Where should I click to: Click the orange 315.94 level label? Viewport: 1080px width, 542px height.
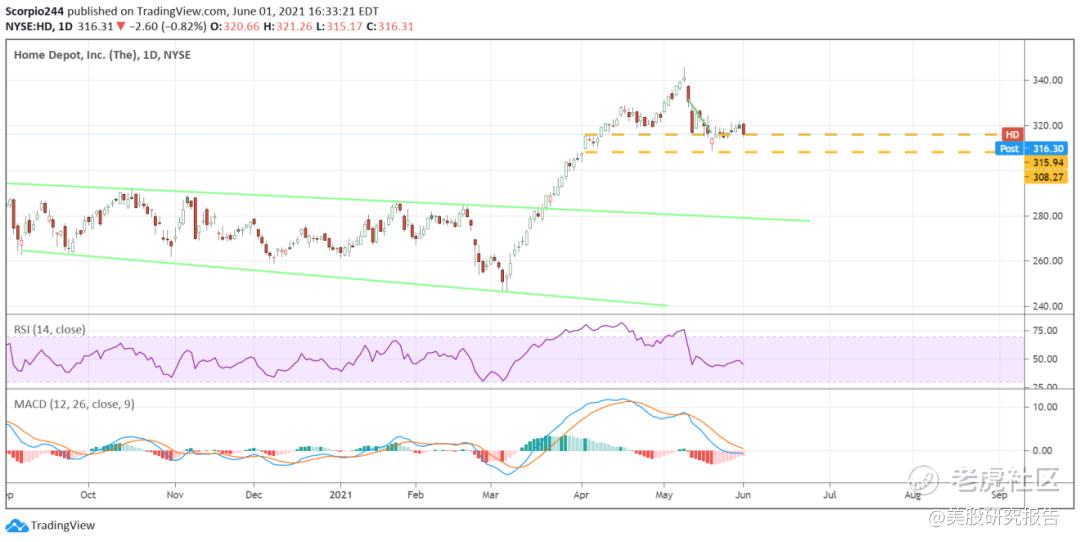[1046, 163]
